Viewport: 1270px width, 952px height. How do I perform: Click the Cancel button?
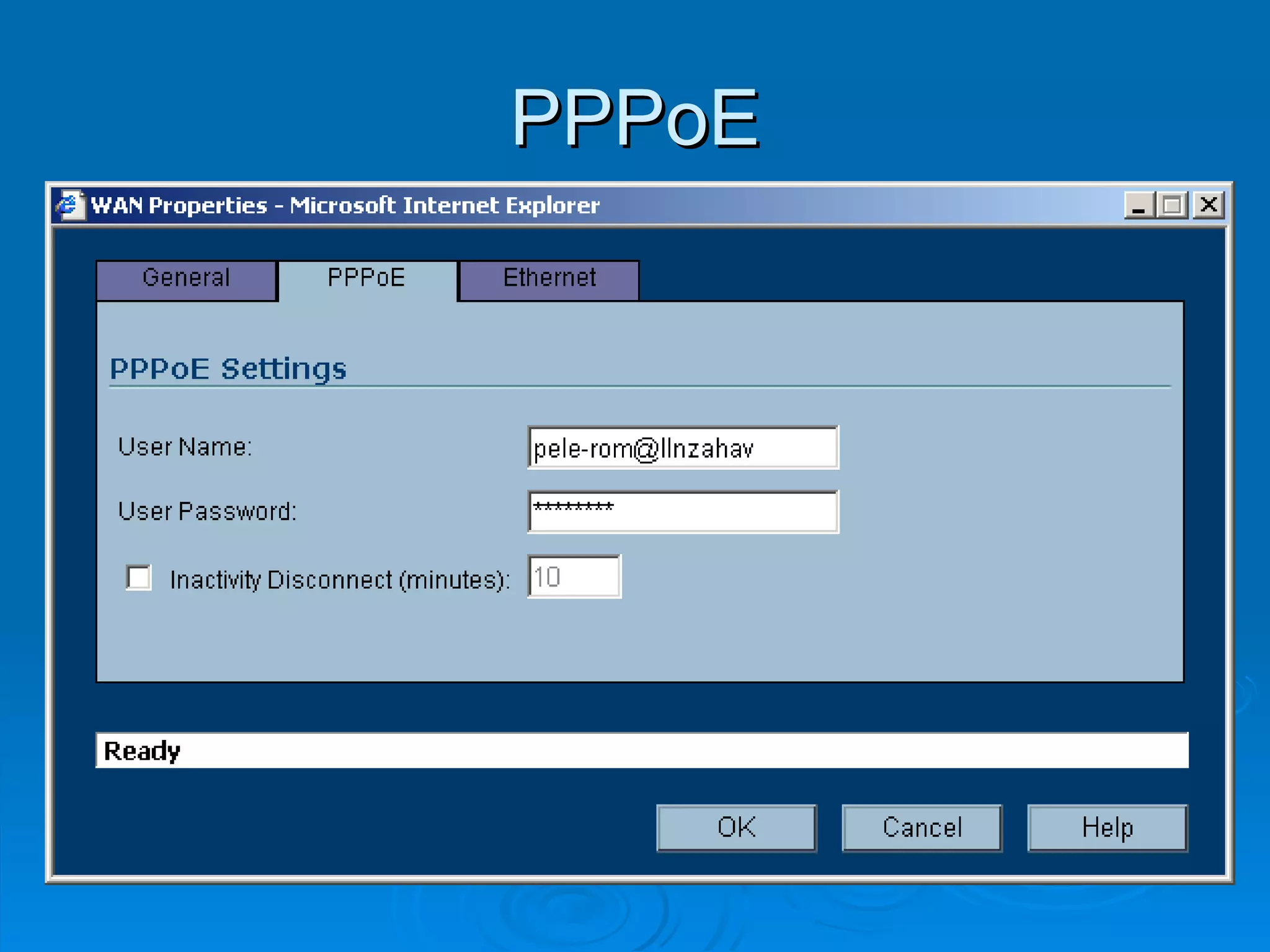[922, 828]
